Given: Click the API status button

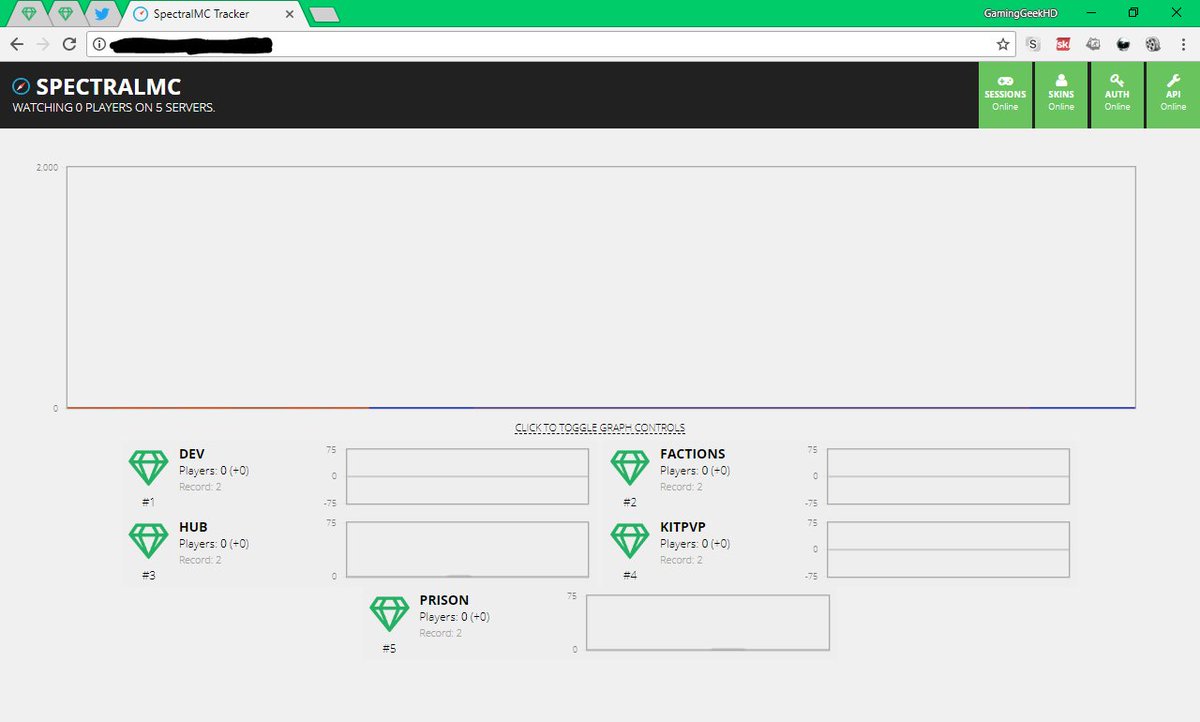Looking at the screenshot, I should (1173, 95).
